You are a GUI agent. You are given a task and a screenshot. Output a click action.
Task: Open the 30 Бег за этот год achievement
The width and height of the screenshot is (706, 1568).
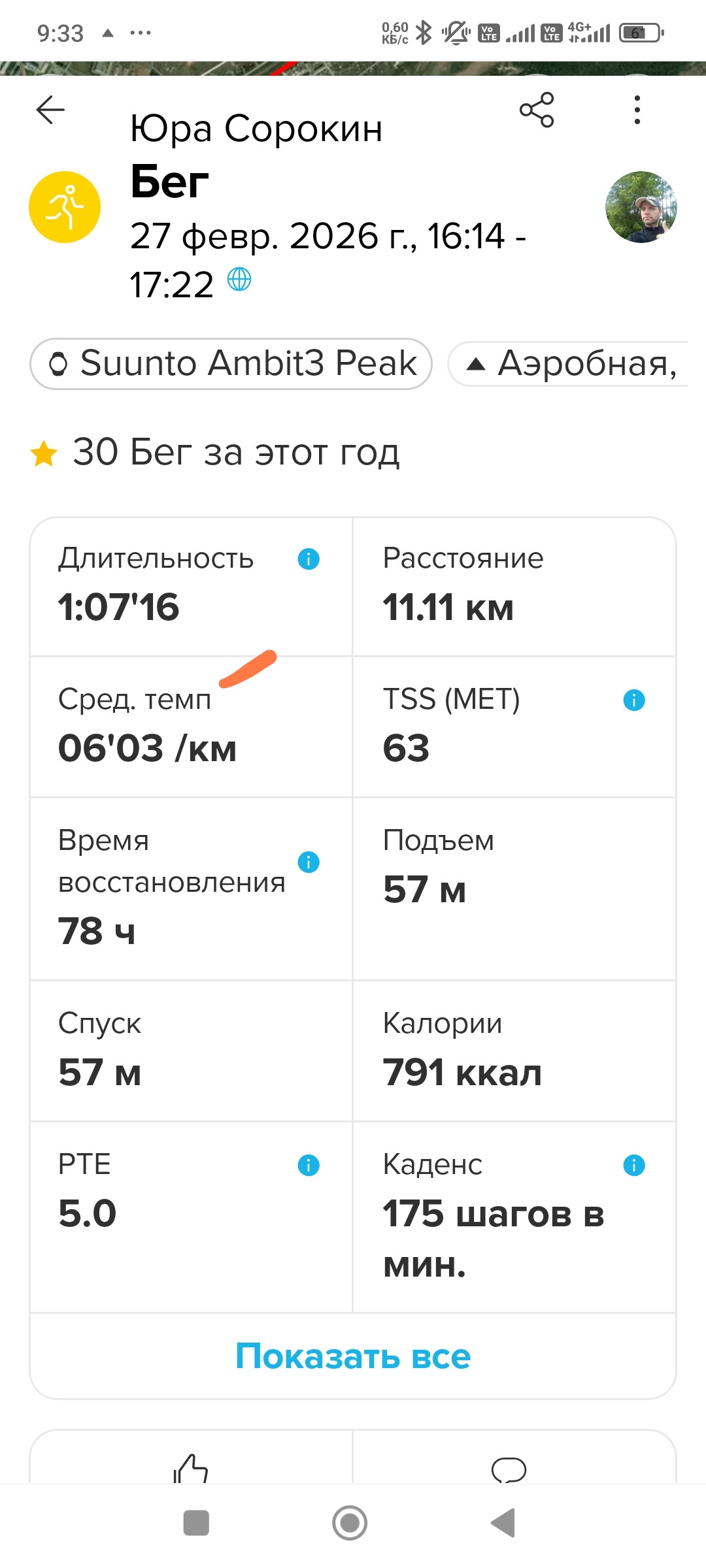point(216,452)
